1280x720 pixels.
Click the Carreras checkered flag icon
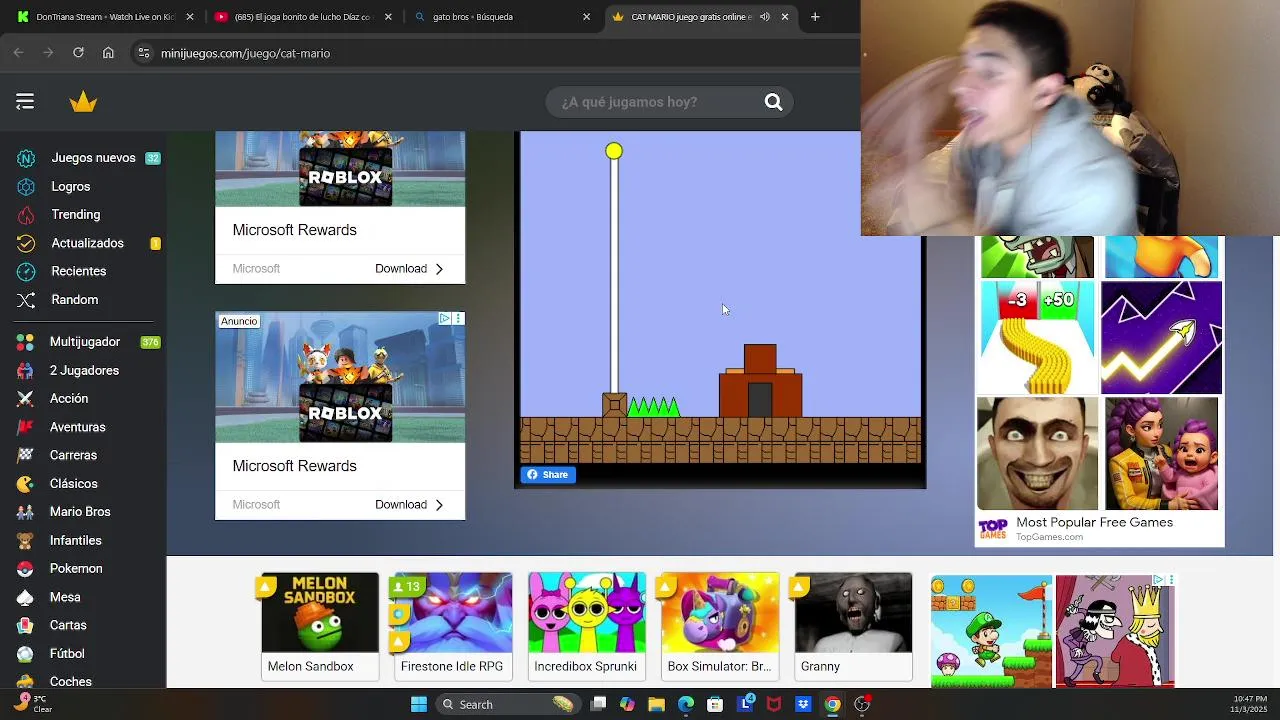[x=26, y=455]
